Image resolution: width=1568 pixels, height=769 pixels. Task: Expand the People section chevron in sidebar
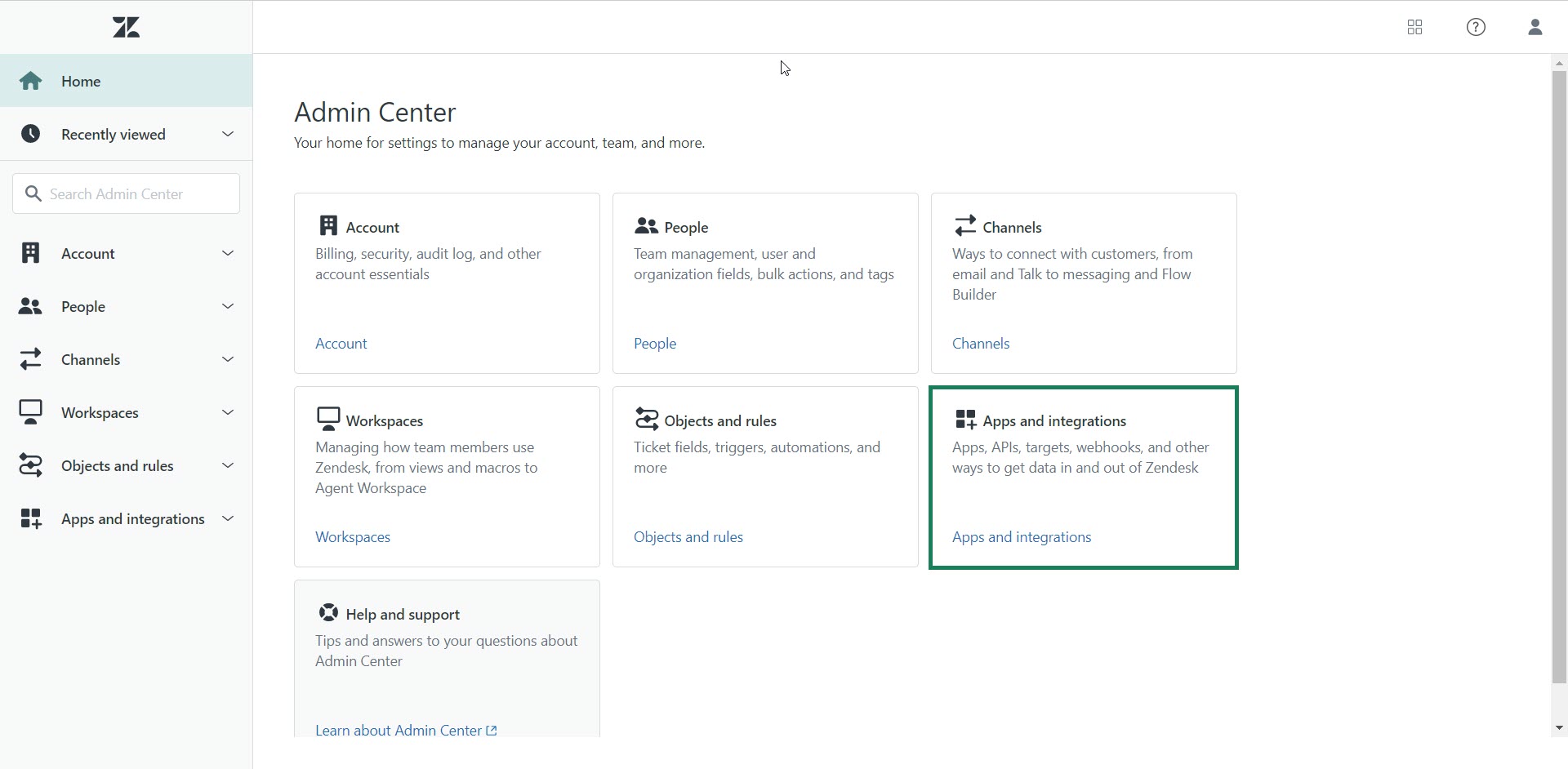pyautogui.click(x=228, y=306)
